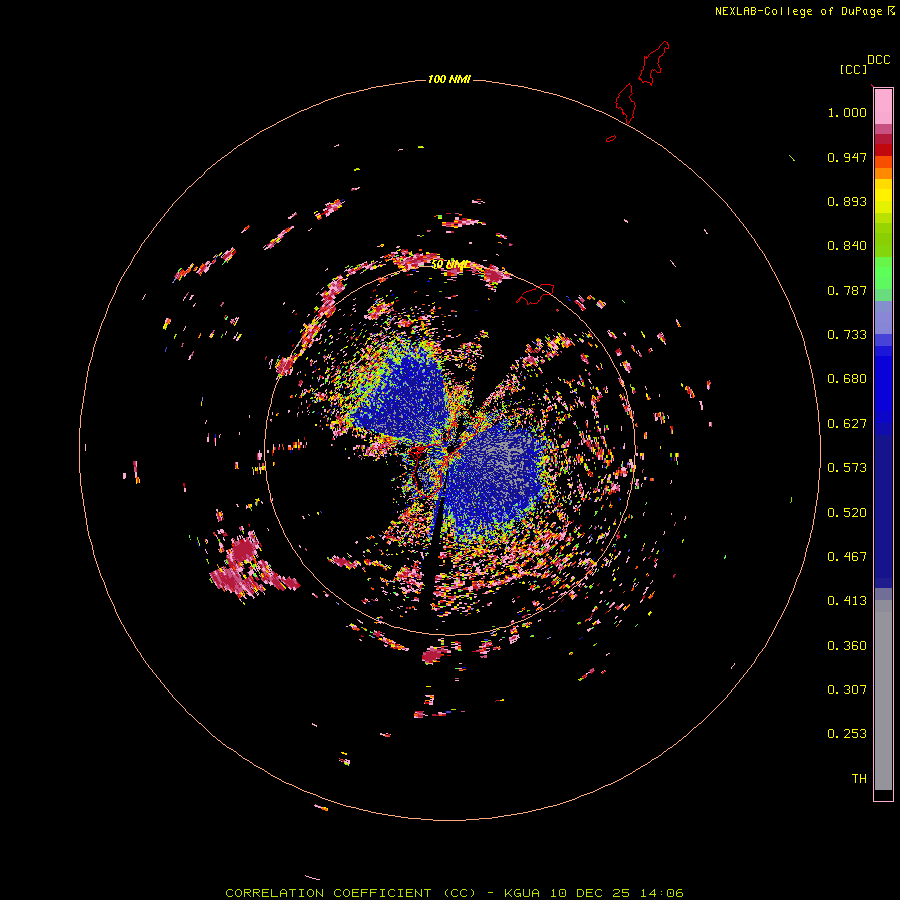Click the 0.413 color scale value
900x900 pixels.
click(x=847, y=601)
